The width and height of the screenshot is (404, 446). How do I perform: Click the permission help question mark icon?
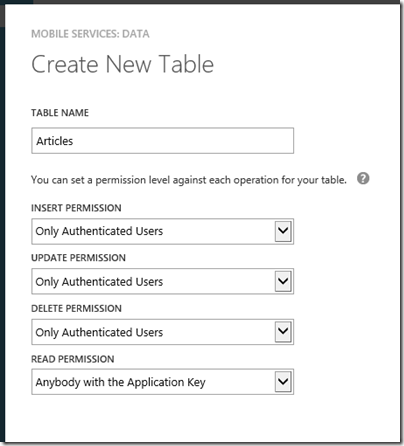click(363, 179)
